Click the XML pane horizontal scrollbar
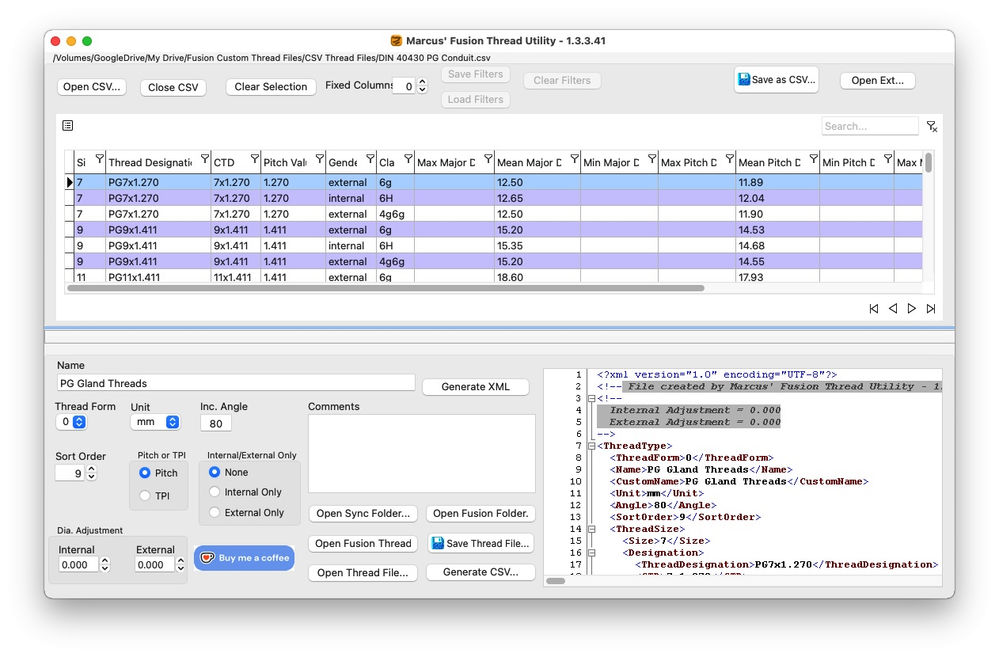The width and height of the screenshot is (999, 657). coord(556,581)
